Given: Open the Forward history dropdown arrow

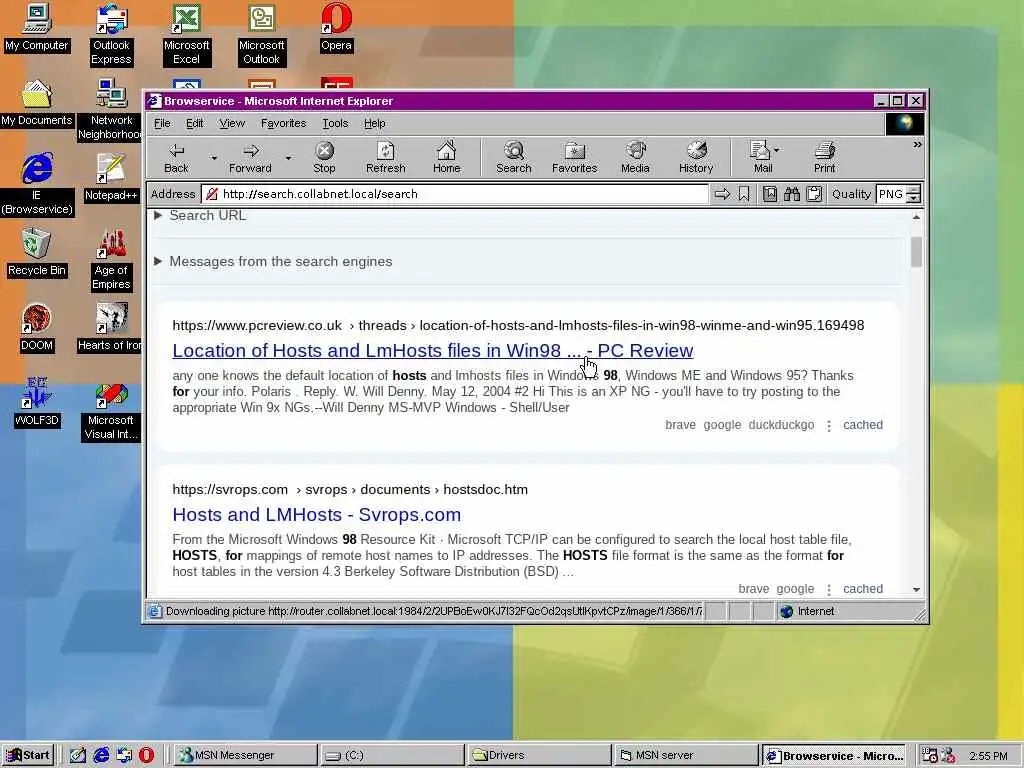Looking at the screenshot, I should pos(288,158).
